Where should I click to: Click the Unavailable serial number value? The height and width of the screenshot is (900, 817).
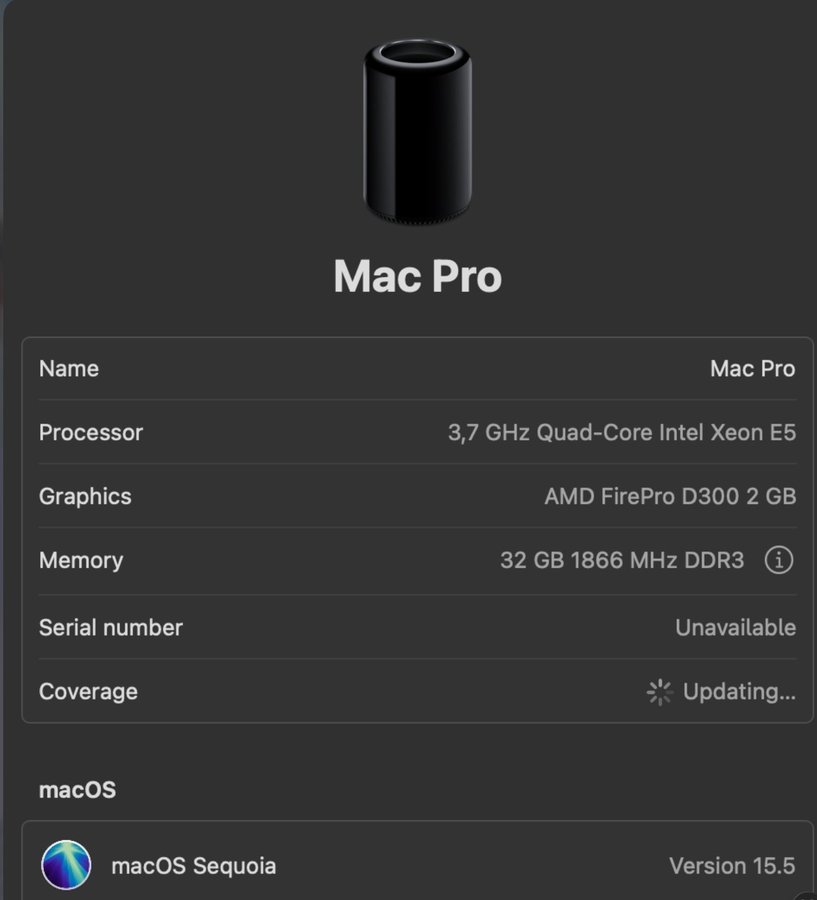pos(735,628)
